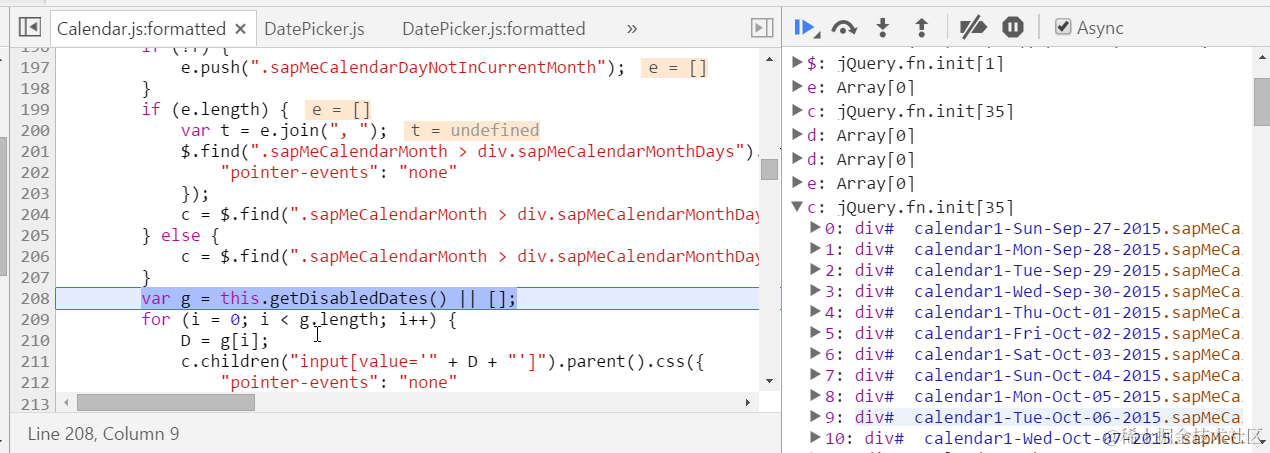Viewport: 1270px width, 453px height.
Task: Expand item 2 calendar1-Tue-Sep-29-2015
Action: [816, 270]
